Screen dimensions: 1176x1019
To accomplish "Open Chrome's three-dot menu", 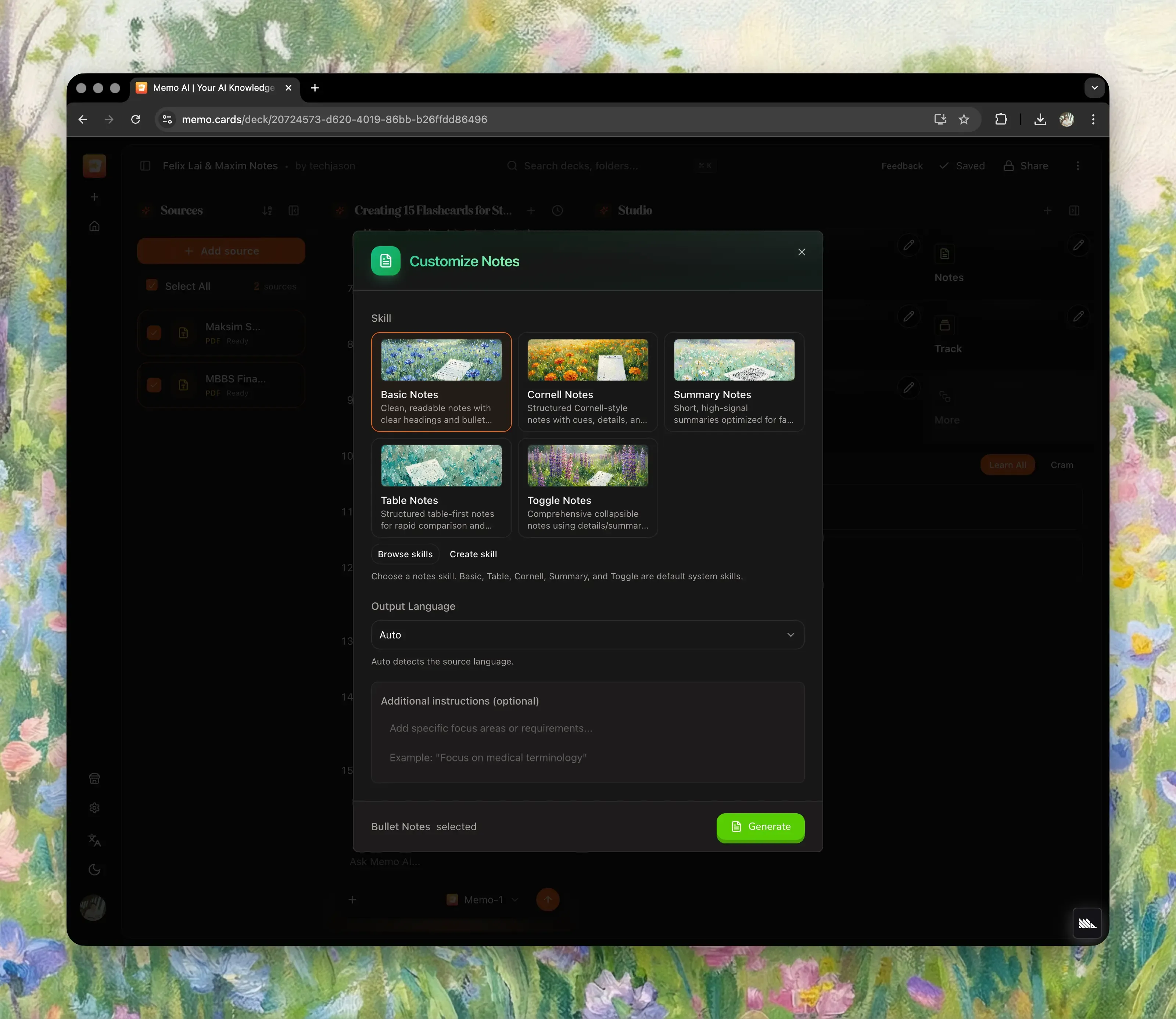I will (x=1093, y=119).
